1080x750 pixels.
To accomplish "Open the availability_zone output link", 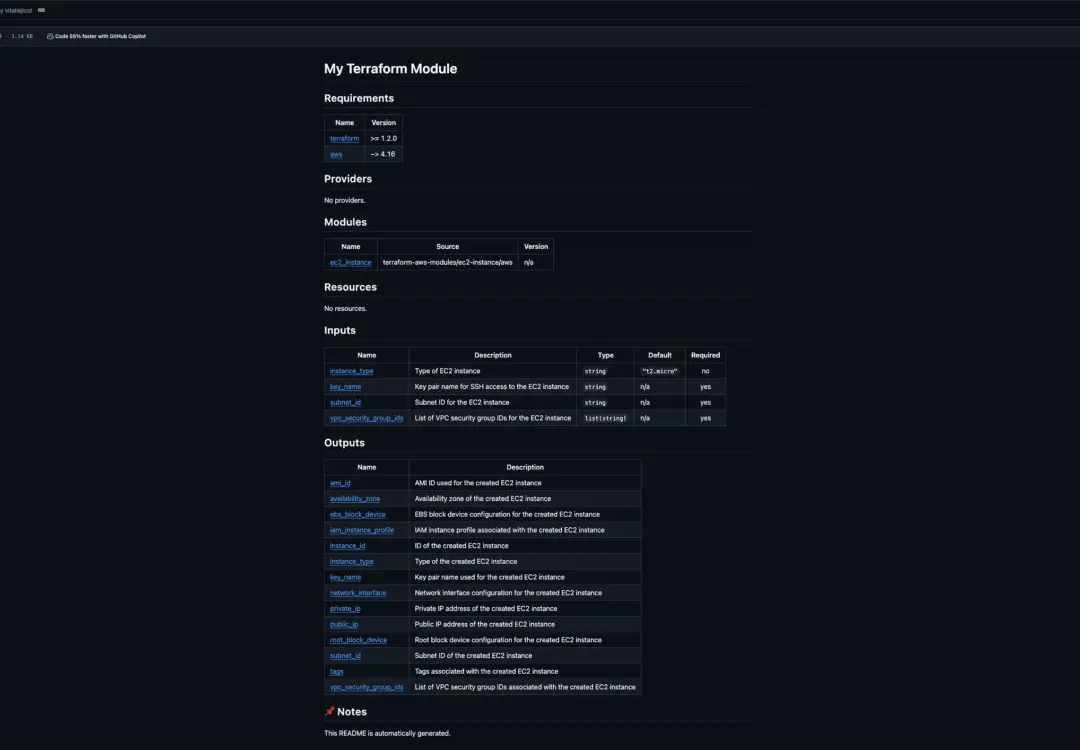I will 355,499.
